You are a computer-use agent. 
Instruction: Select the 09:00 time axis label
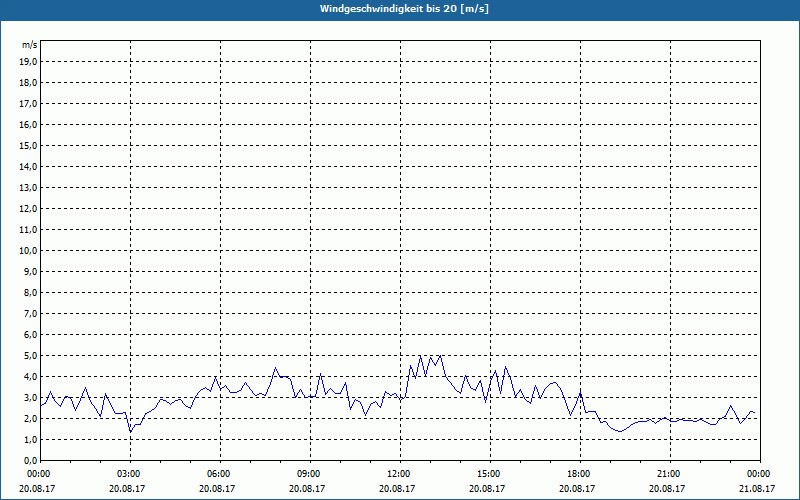coord(308,474)
